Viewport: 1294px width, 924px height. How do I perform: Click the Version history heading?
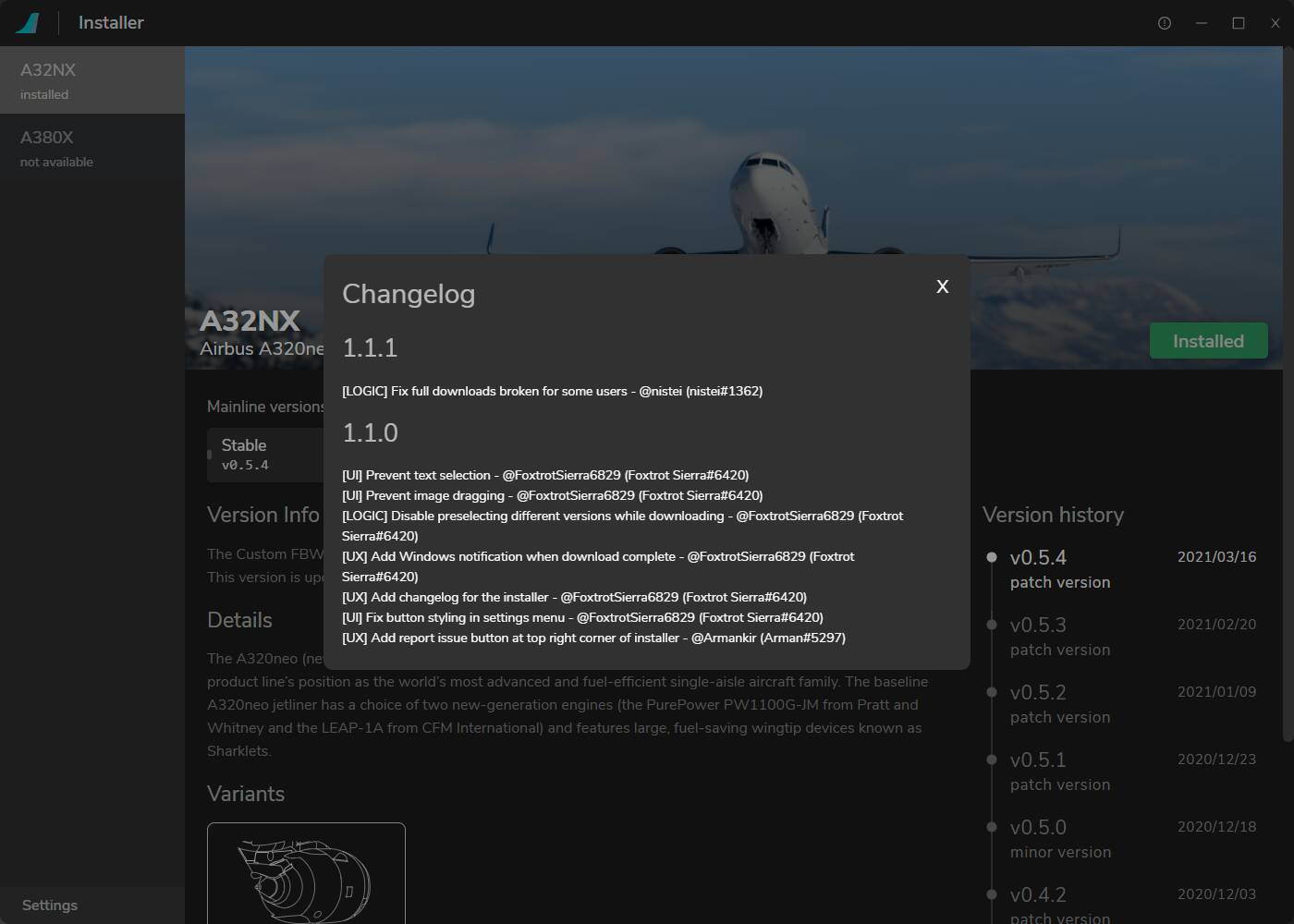1053,515
